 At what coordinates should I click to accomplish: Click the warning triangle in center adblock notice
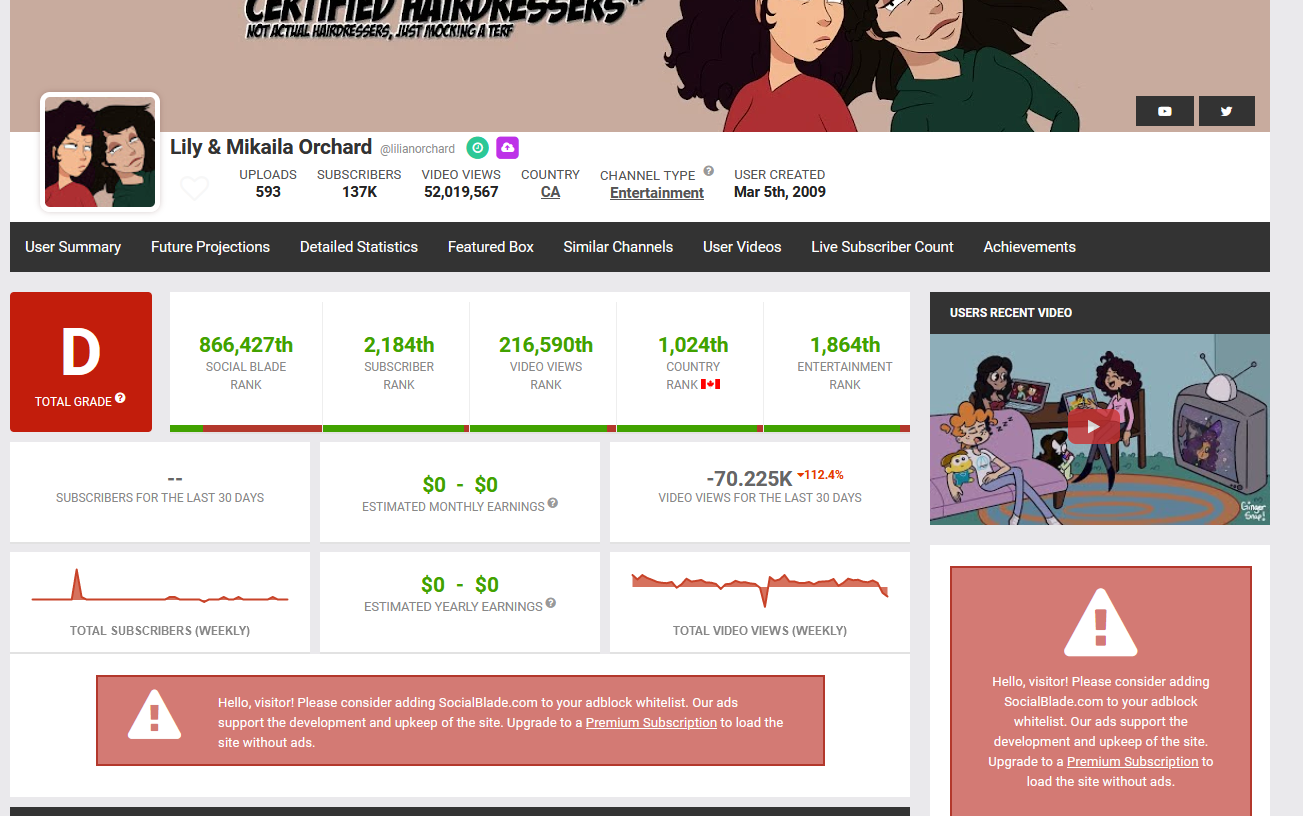154,714
